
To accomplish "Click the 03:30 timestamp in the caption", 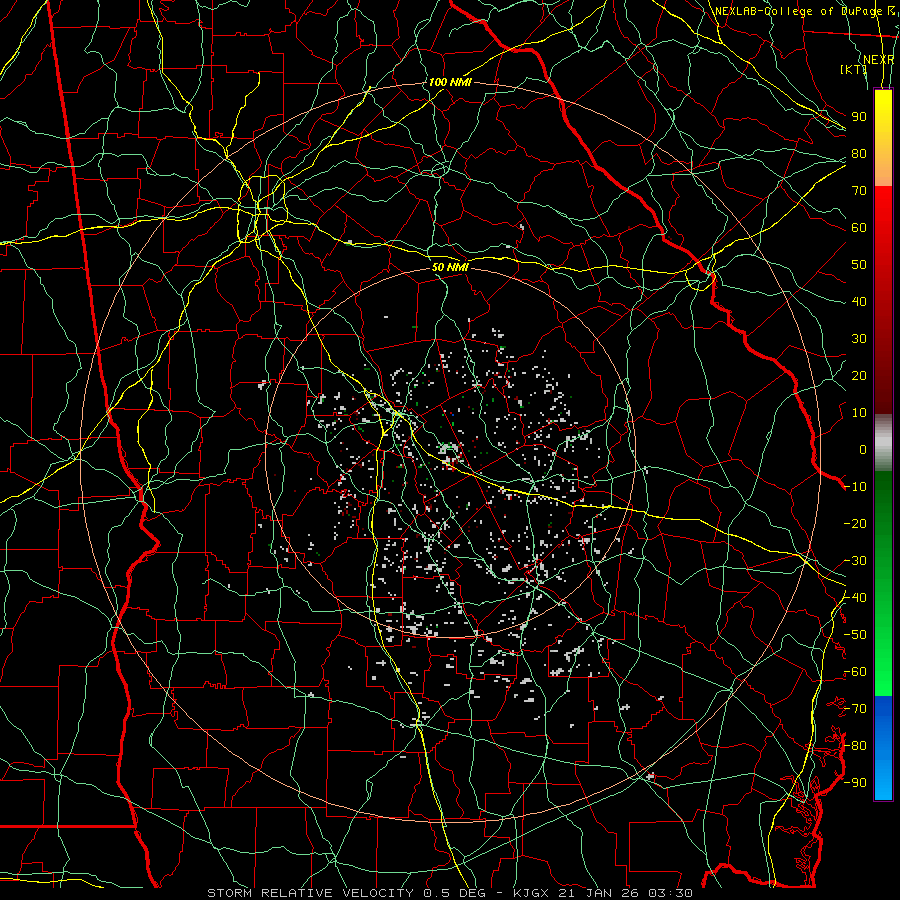I will [670, 893].
